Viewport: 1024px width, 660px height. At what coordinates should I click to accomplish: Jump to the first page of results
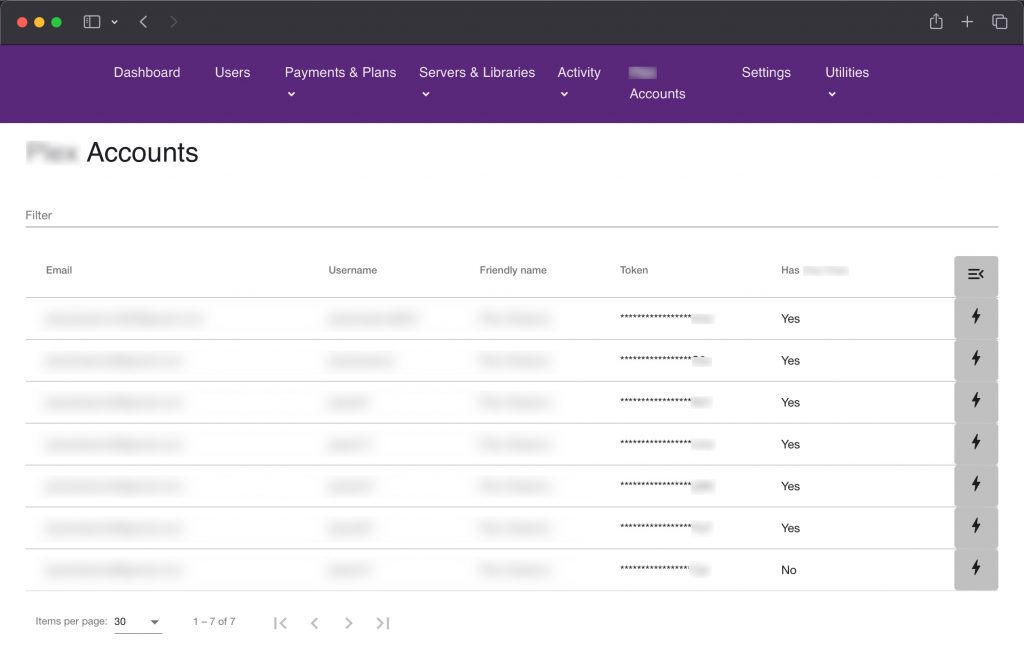[x=280, y=623]
